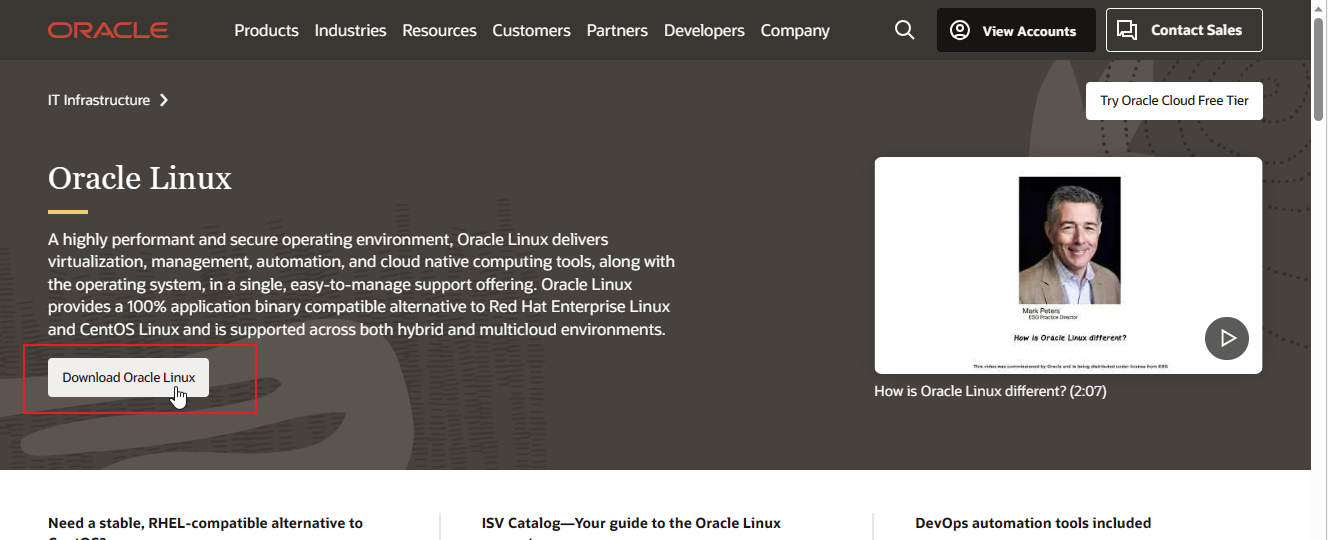Open 'DevOps automation tools included' article
The height and width of the screenshot is (540, 1328).
tap(1033, 523)
